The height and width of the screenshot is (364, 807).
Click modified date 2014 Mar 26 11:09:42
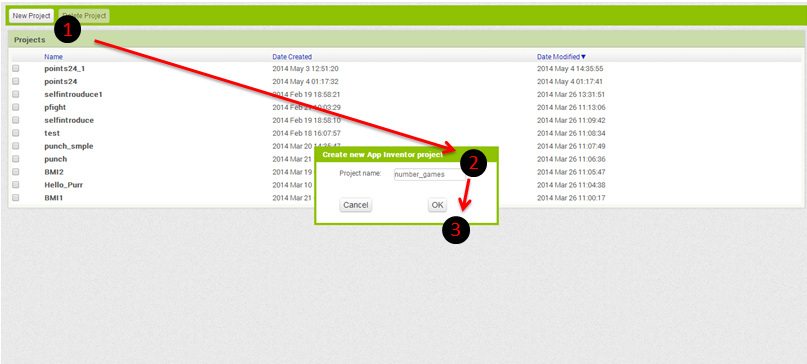point(571,120)
